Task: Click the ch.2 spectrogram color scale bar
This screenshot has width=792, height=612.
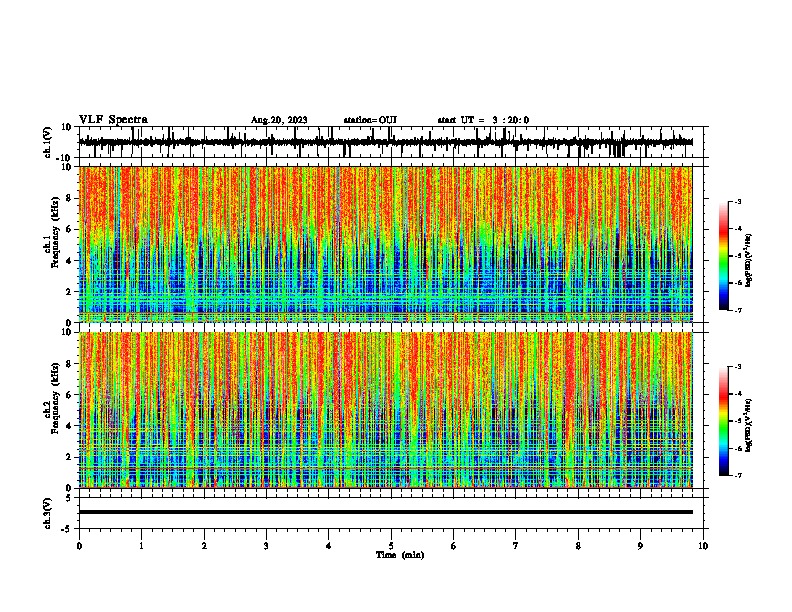Action: click(724, 421)
